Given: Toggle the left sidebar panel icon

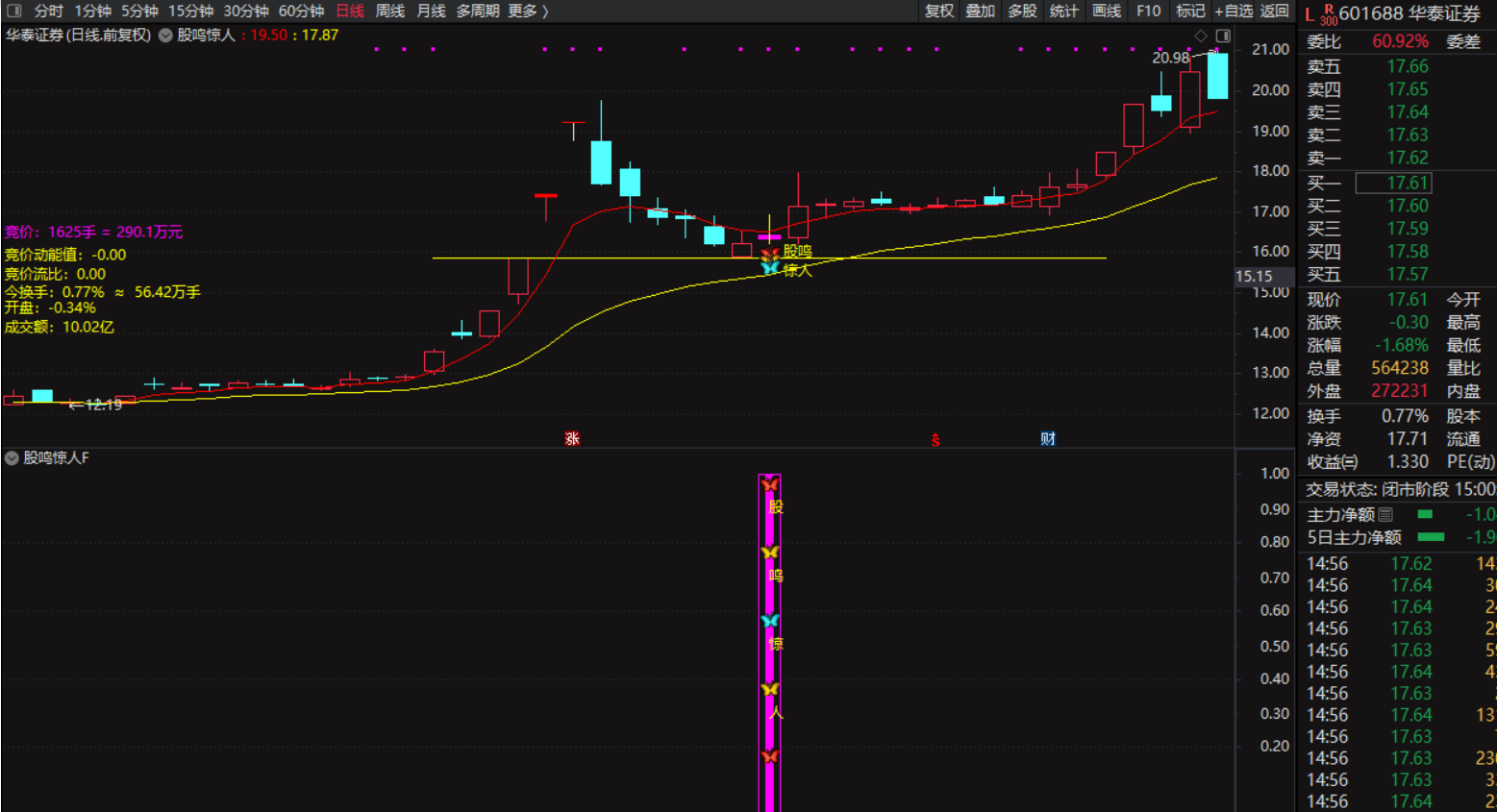Looking at the screenshot, I should coord(13,11).
